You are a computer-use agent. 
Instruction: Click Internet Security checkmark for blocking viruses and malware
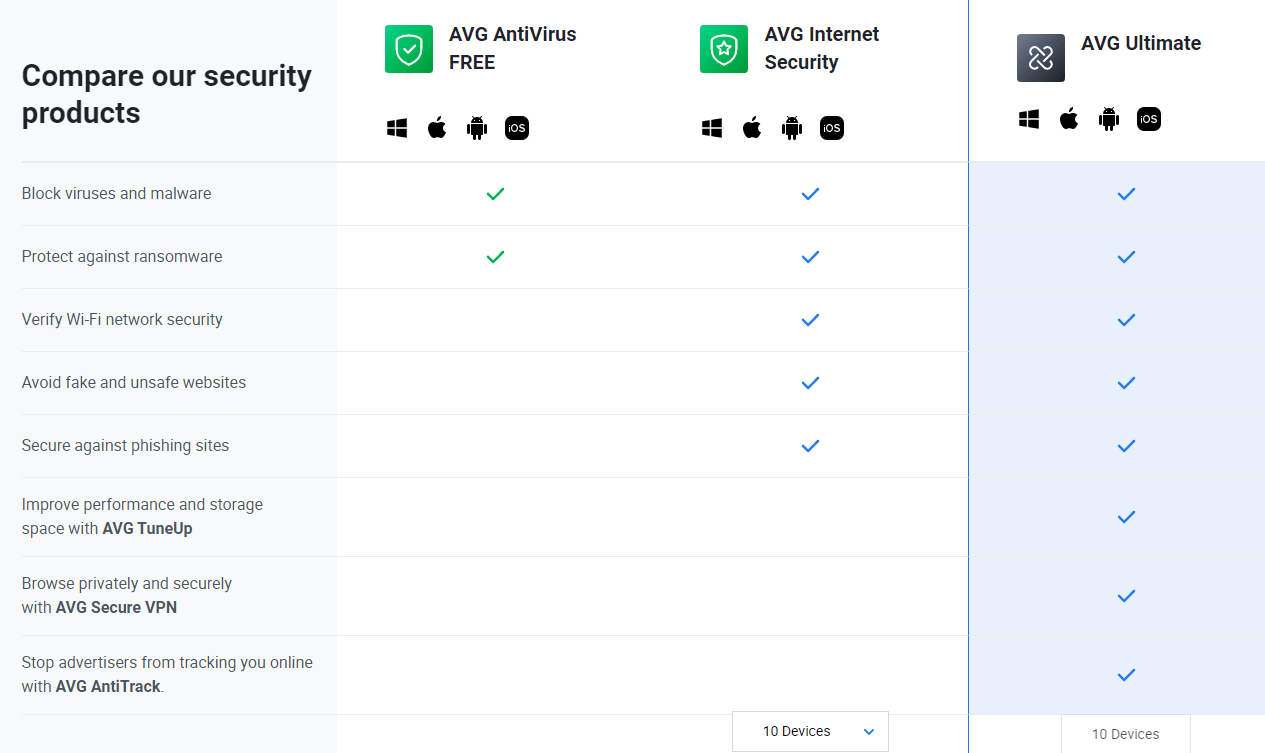pos(810,194)
